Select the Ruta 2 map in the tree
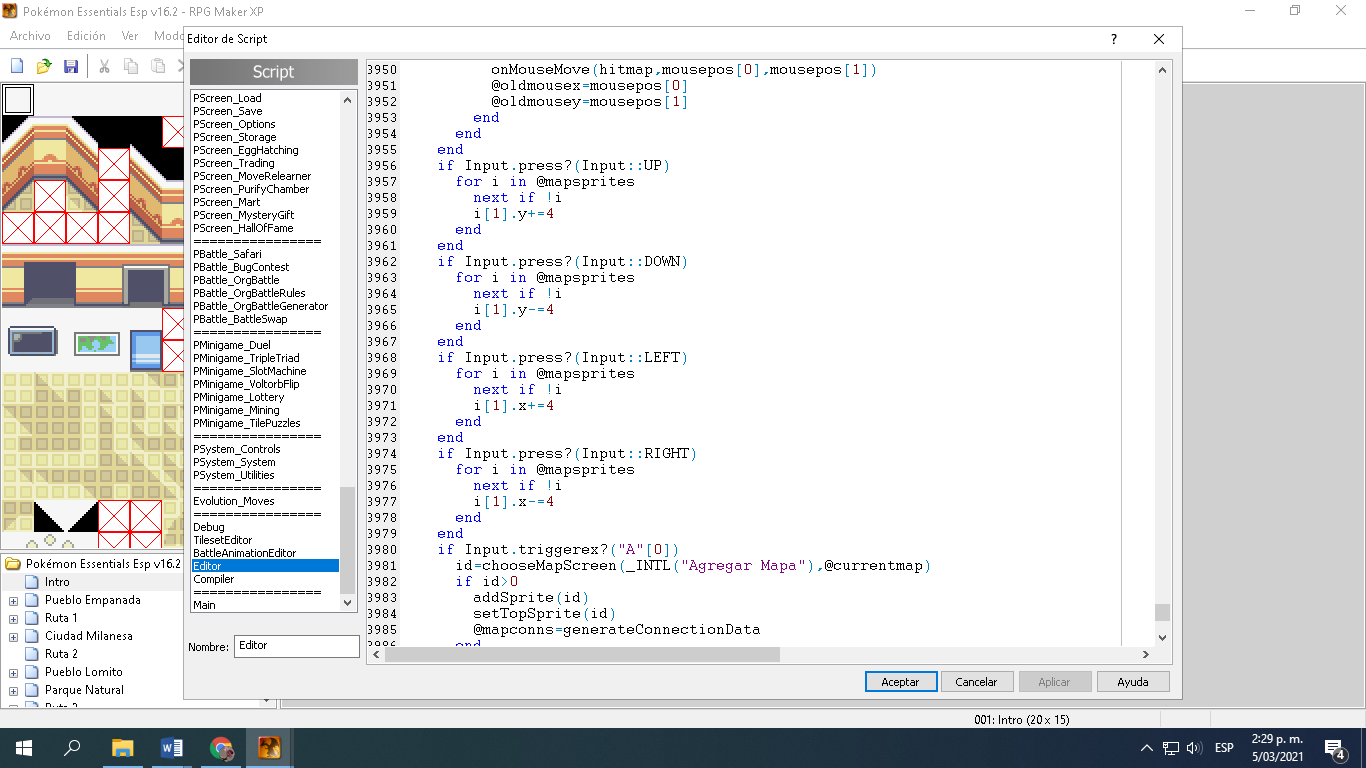The image size is (1366, 768). coord(61,654)
